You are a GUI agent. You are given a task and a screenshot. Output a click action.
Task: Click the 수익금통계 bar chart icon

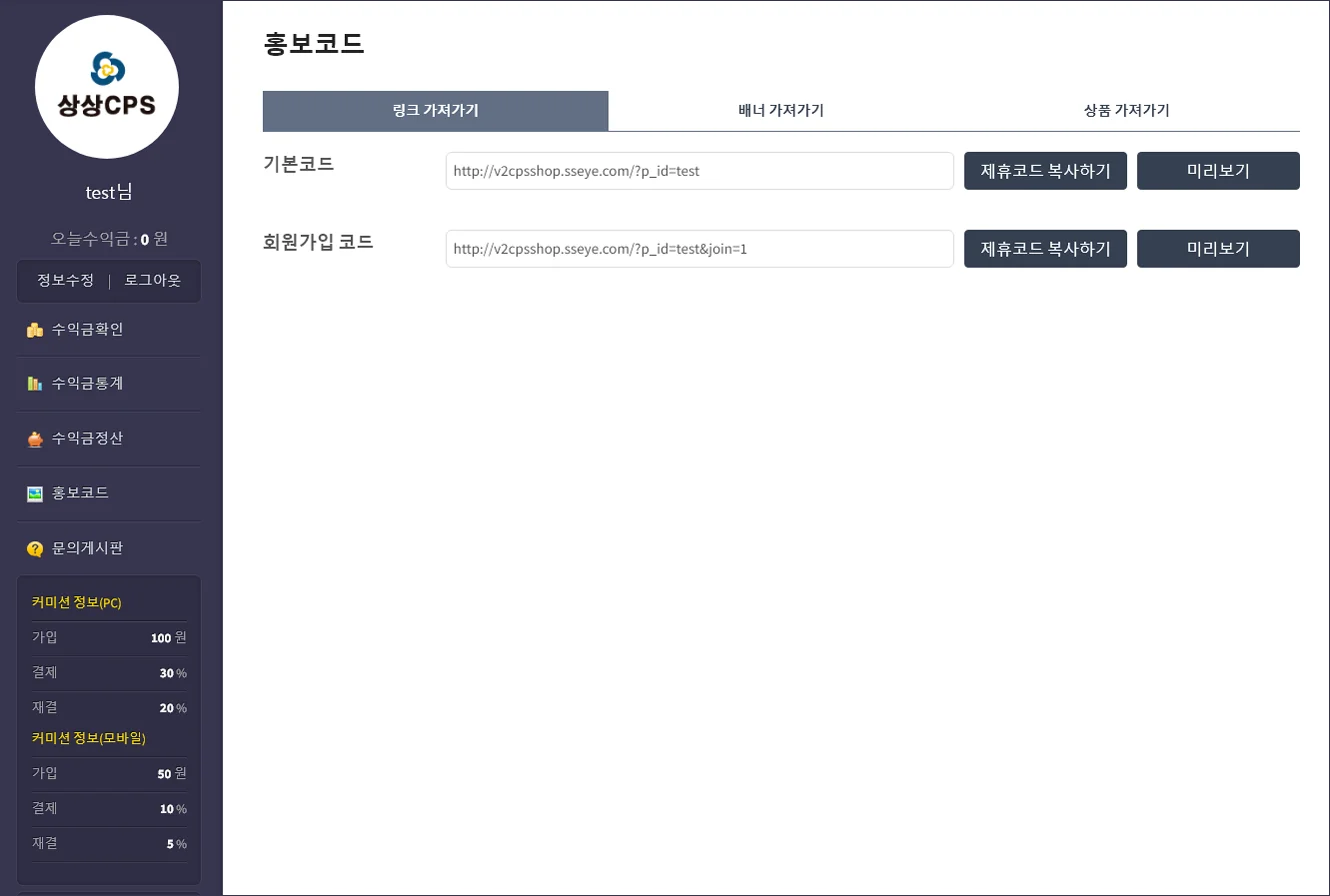35,383
